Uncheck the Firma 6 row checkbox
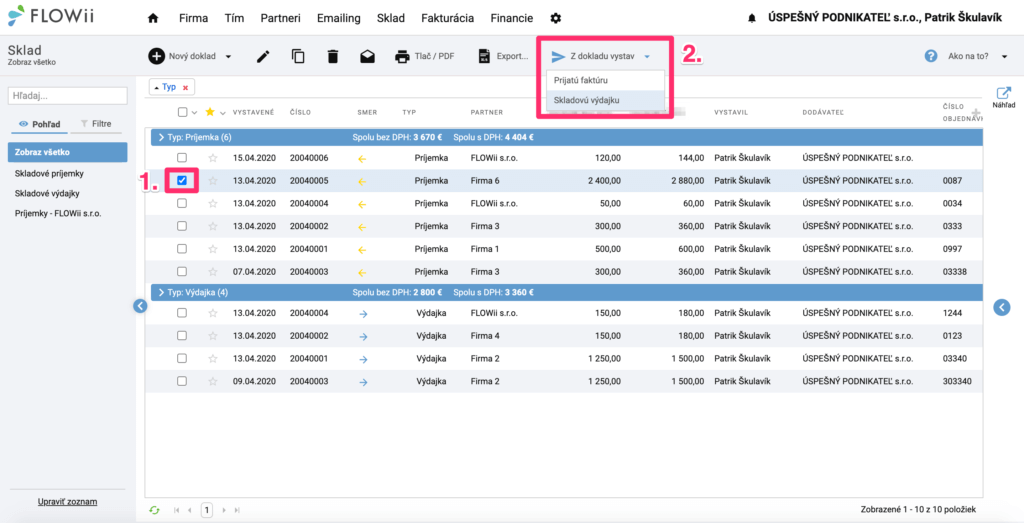 point(182,181)
